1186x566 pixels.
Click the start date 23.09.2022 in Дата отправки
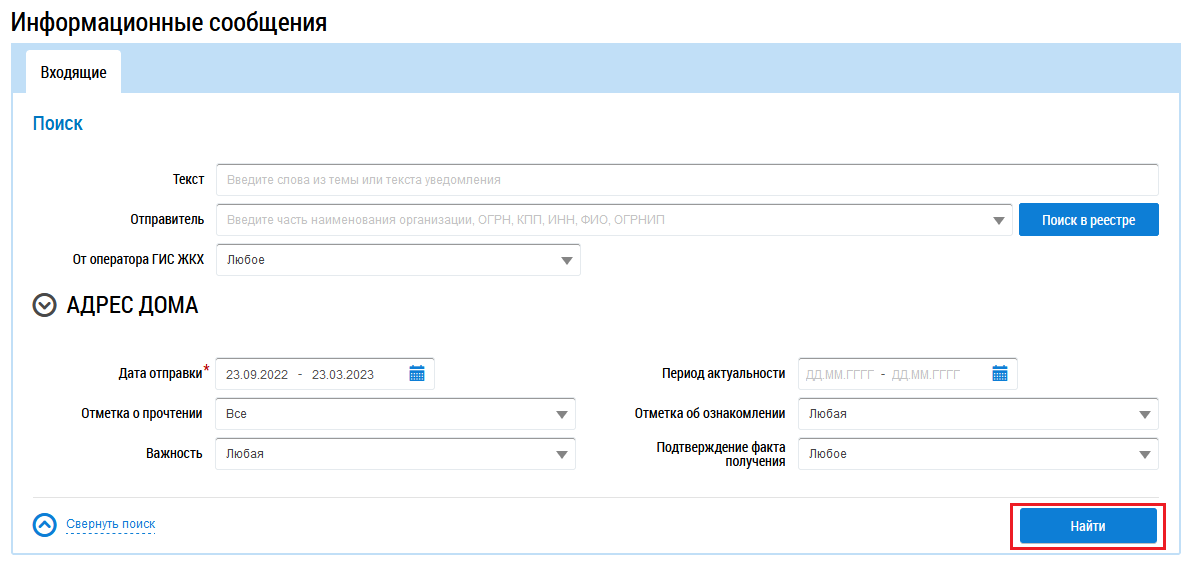(x=257, y=375)
